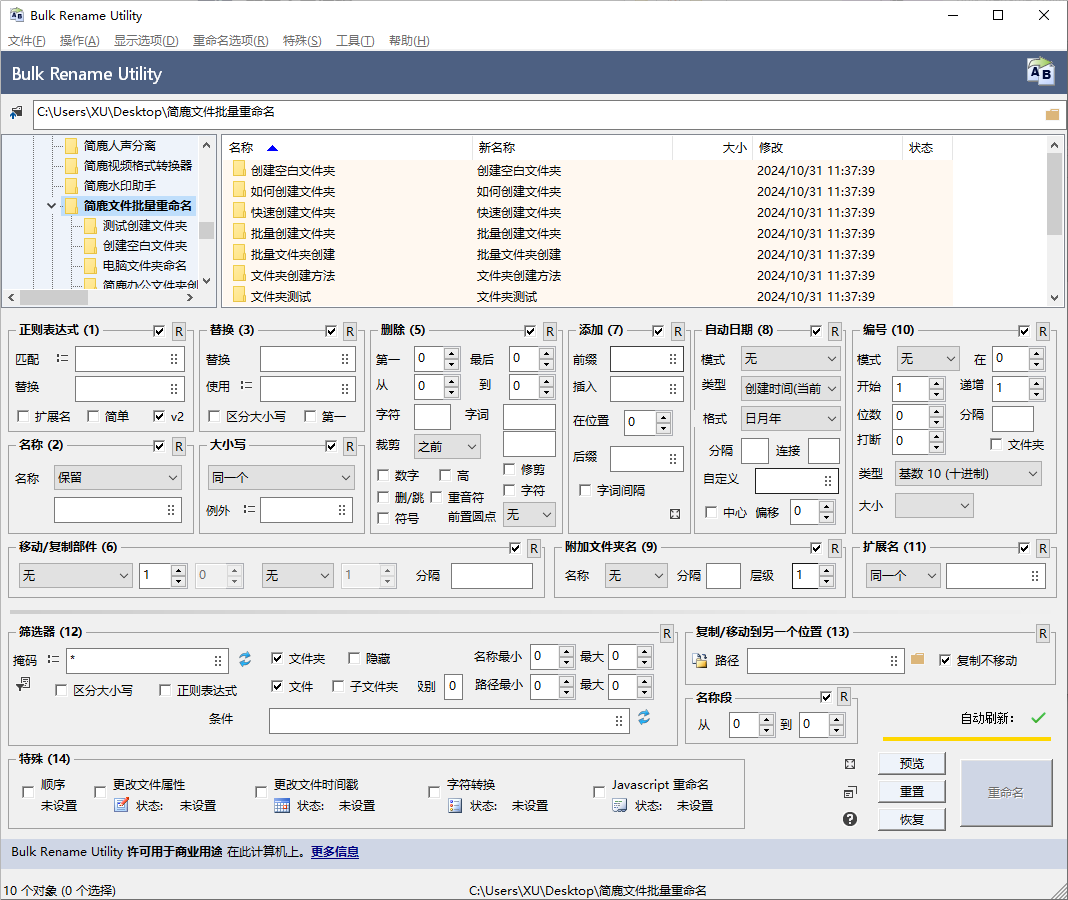The width and height of the screenshot is (1068, 900).
Task: Open the 模式 dropdown in 自动日期 panel
Action: [790, 358]
